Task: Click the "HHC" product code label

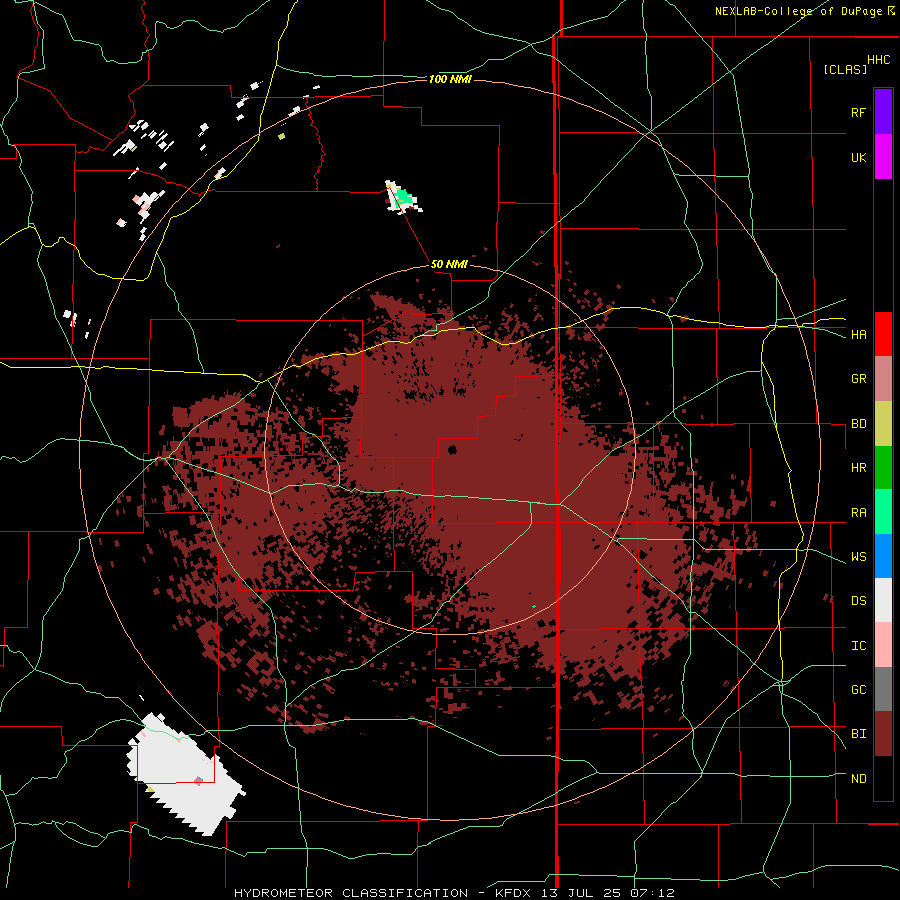Action: tap(879, 60)
